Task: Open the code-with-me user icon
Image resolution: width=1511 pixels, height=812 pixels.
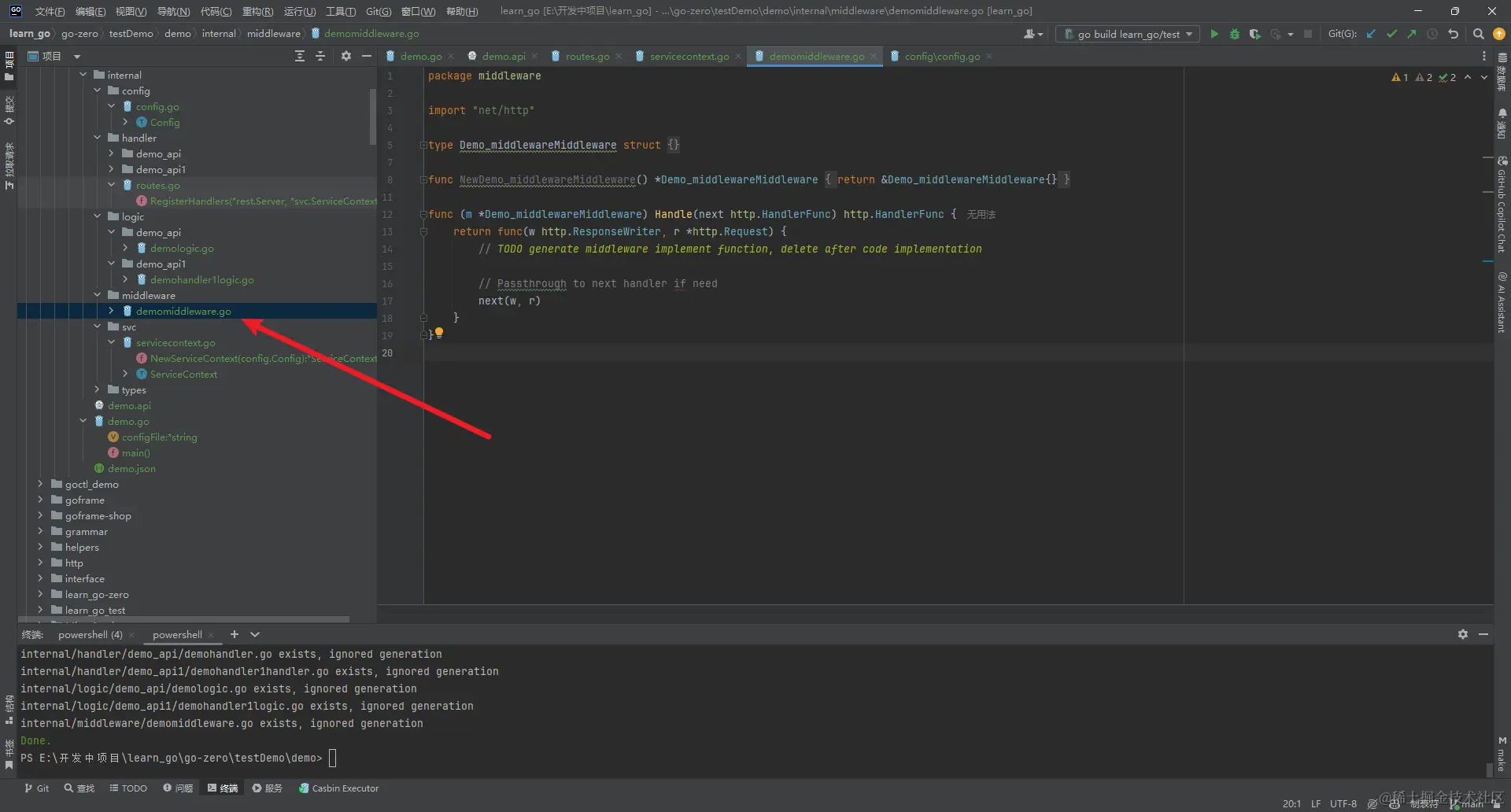Action: tap(1033, 34)
